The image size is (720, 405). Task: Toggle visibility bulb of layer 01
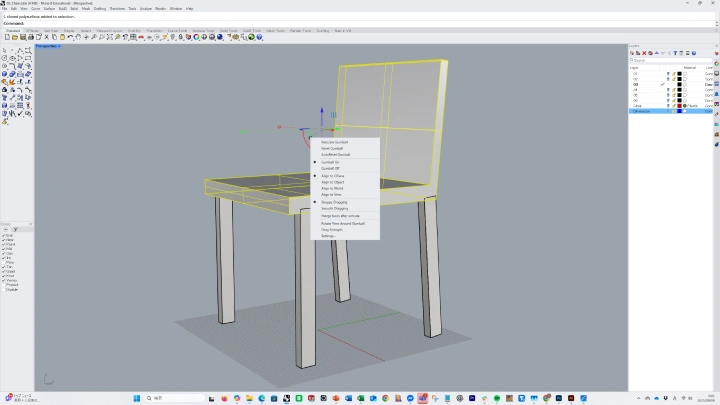click(668, 73)
